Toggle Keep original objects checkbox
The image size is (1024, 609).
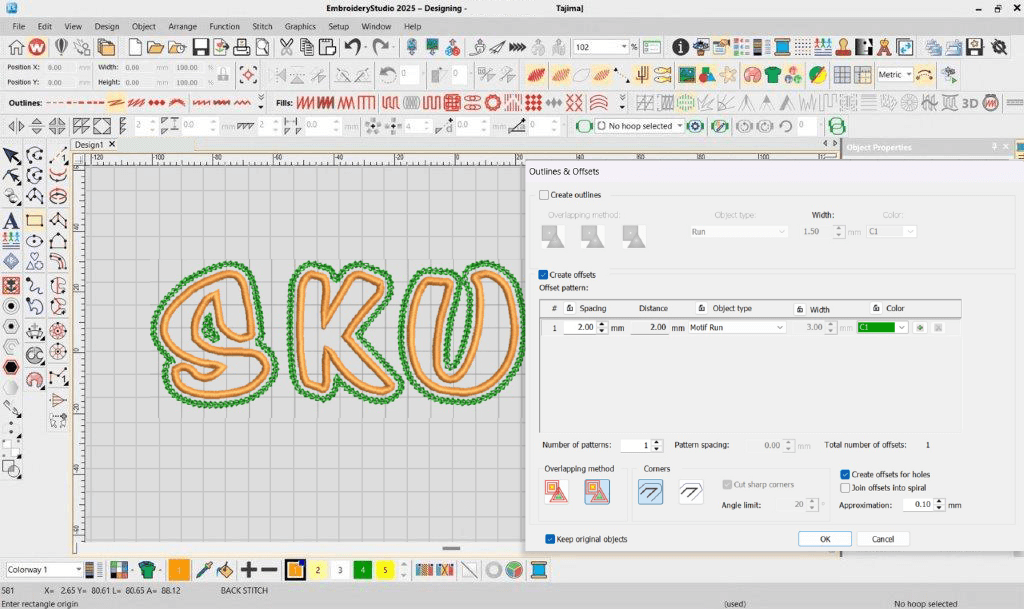[550, 539]
